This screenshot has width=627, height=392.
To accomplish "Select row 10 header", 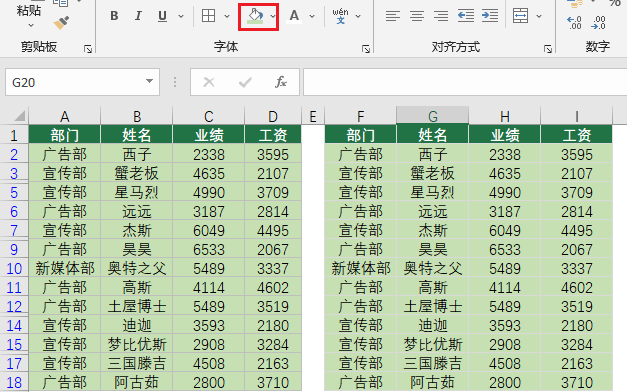I will point(14,268).
